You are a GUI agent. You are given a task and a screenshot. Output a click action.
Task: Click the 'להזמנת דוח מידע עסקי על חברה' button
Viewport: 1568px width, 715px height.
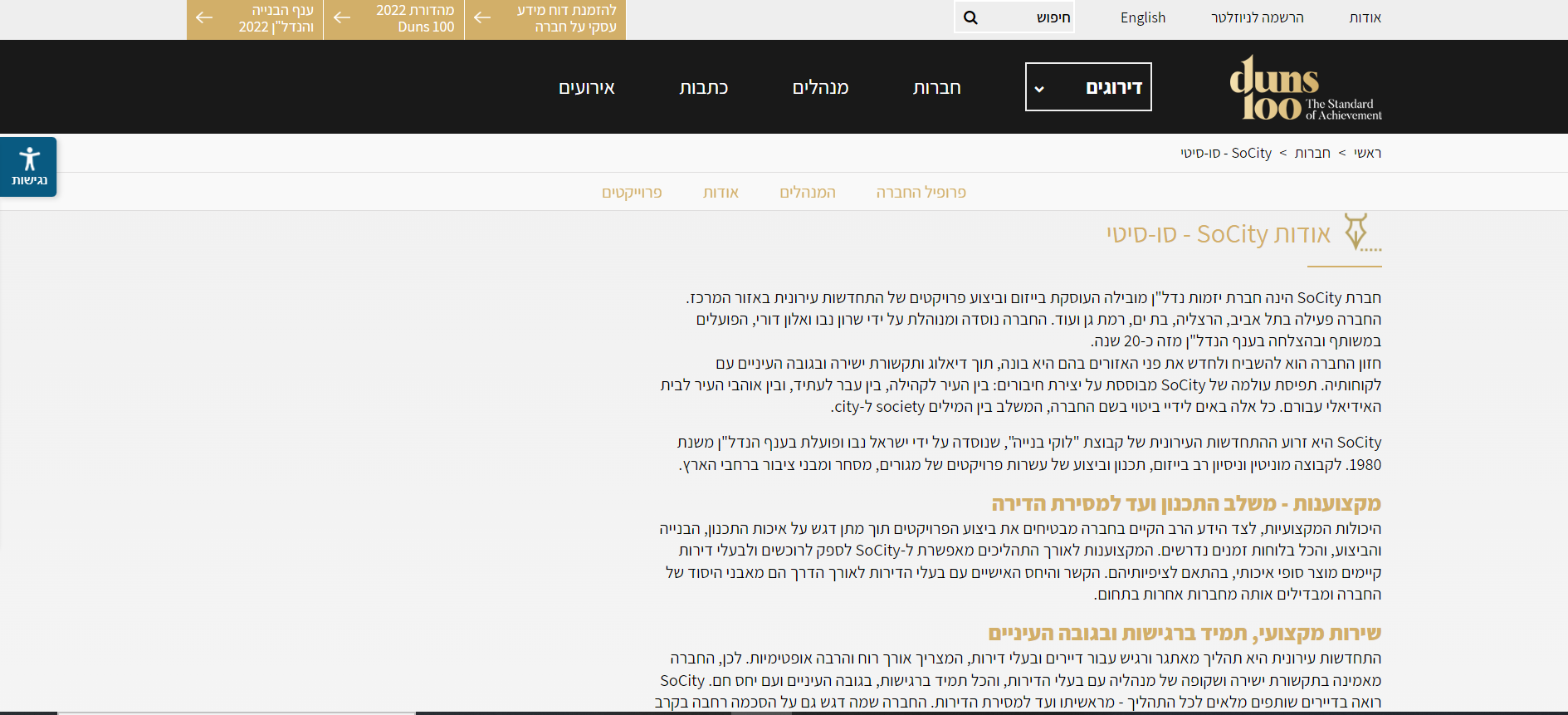545,18
